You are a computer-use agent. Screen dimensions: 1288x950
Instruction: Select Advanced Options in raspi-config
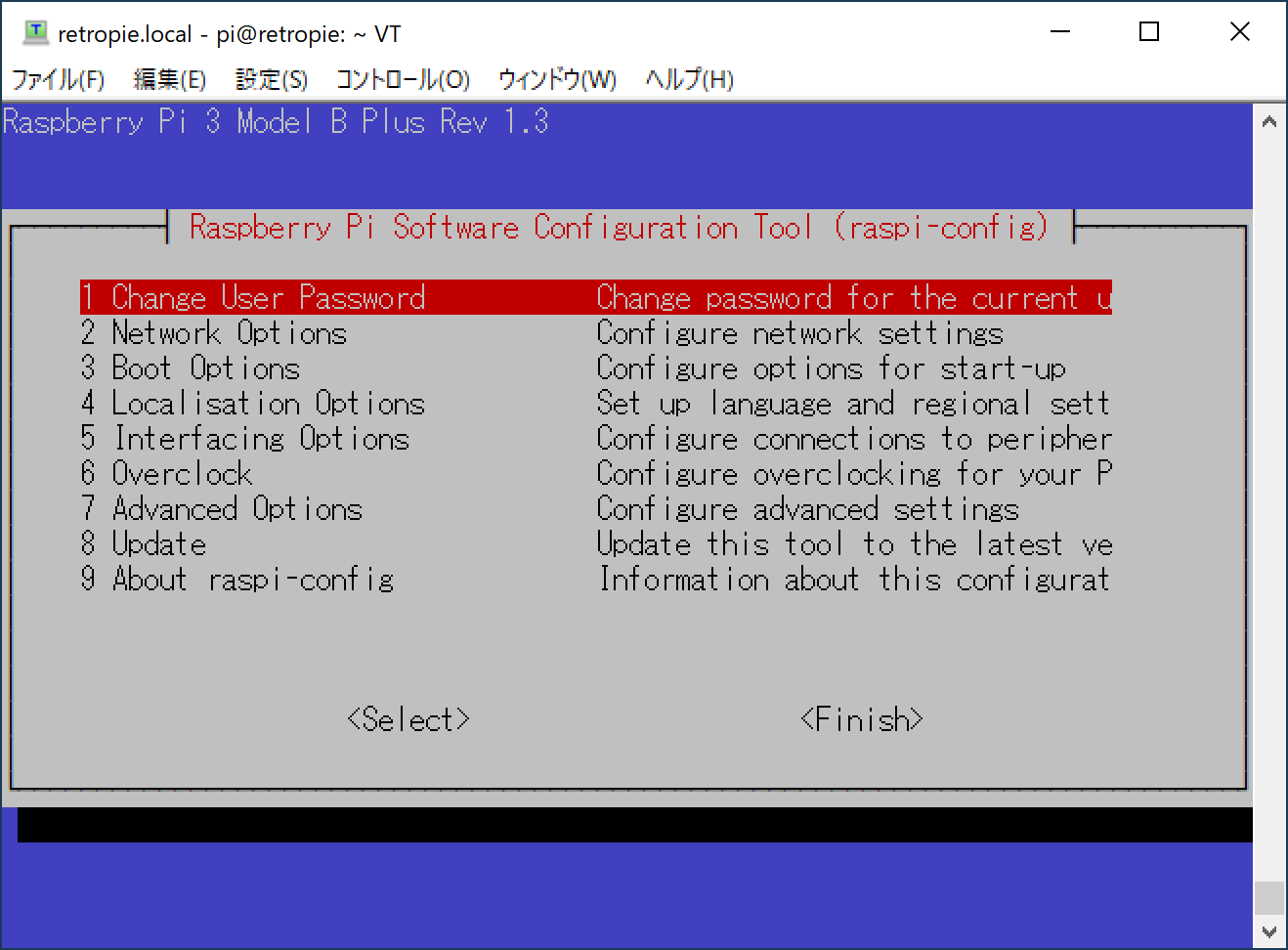(x=236, y=508)
